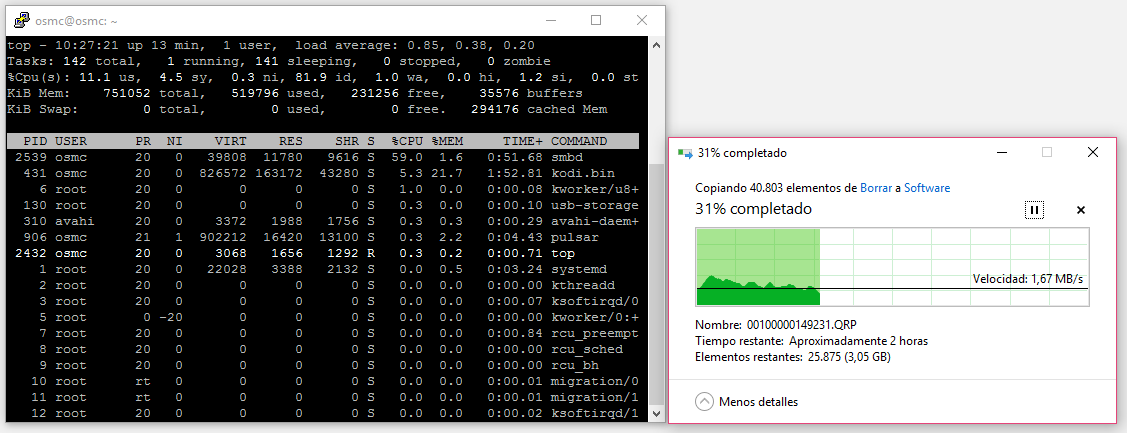Click the TIME+ column header

pos(523,141)
